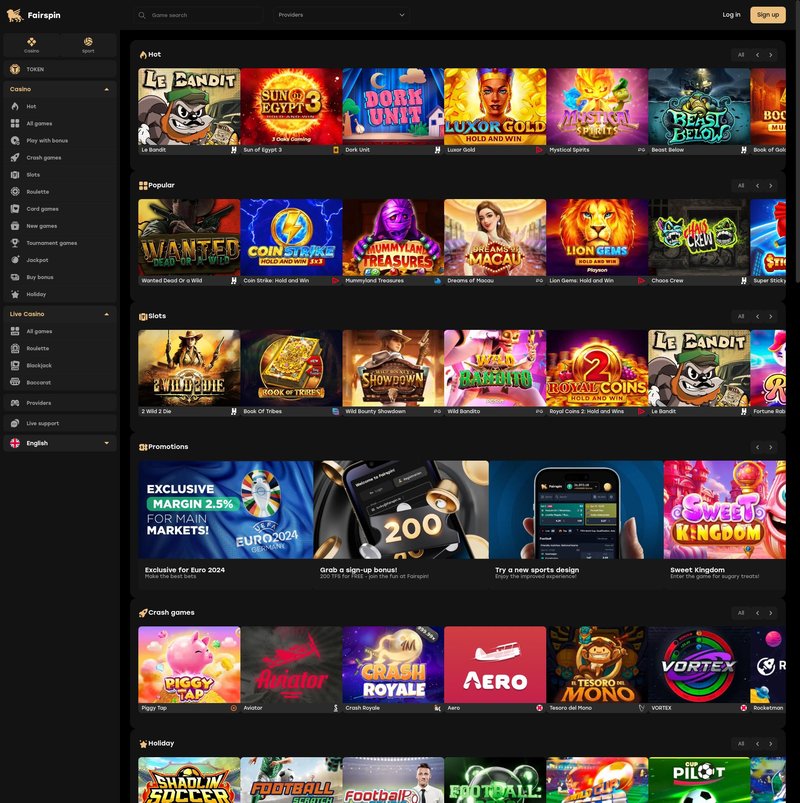
Task: Click the Log in link
Action: pos(731,15)
